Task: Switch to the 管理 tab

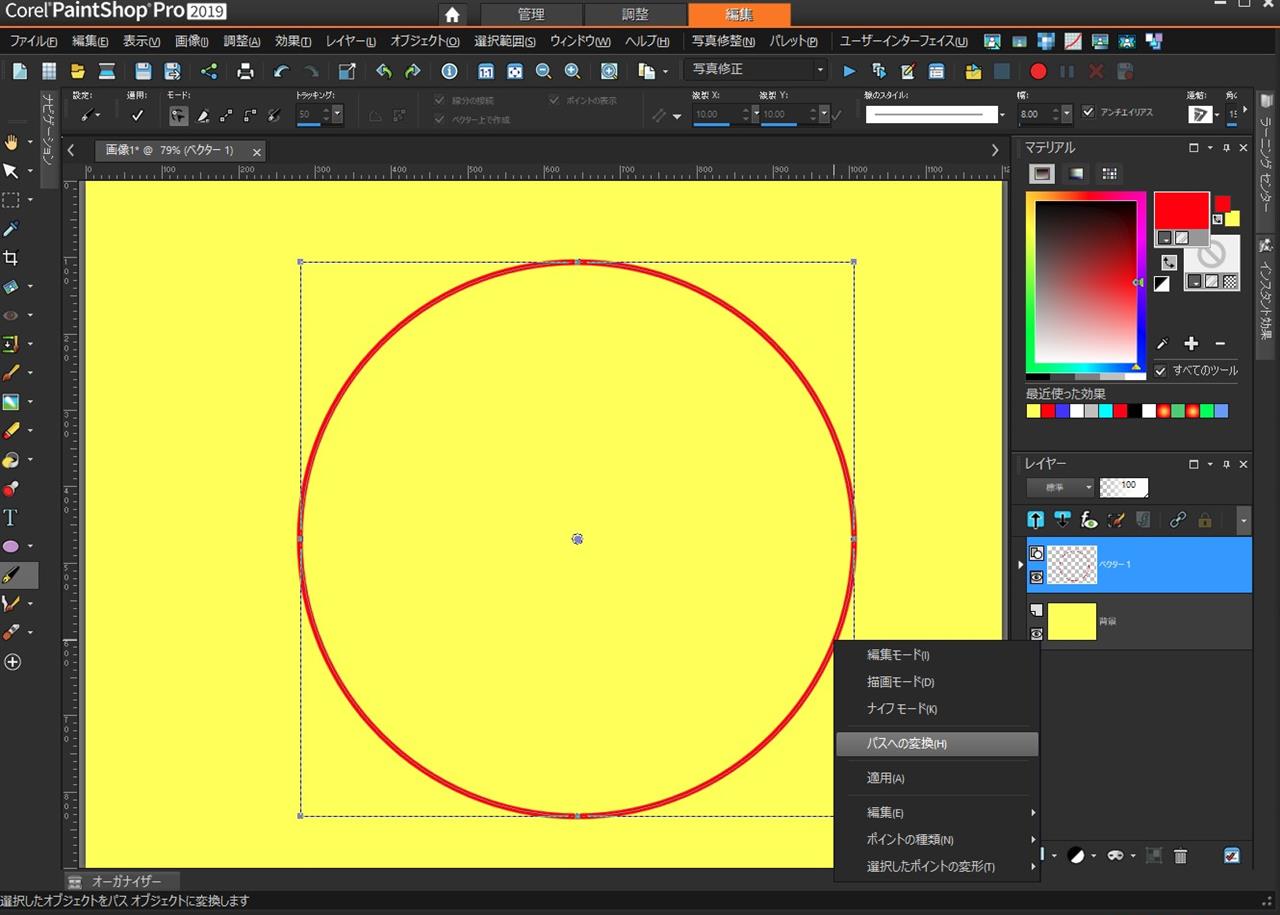Action: coord(531,15)
